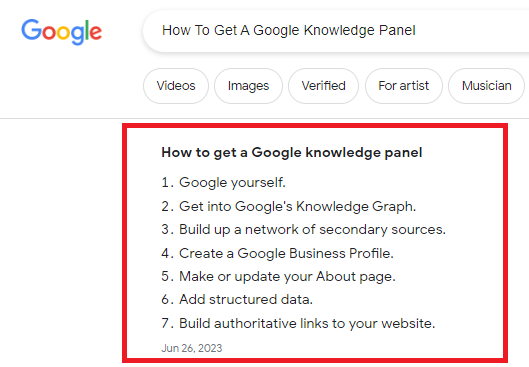Click the 'How to get a Google knowledge panel' heading
The height and width of the screenshot is (367, 529).
291,152
